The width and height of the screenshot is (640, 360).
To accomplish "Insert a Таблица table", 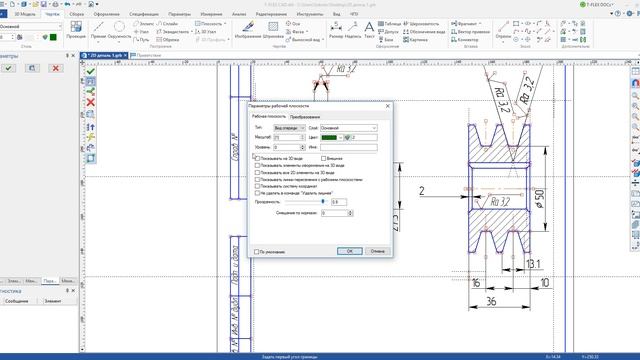I will click(x=390, y=24).
